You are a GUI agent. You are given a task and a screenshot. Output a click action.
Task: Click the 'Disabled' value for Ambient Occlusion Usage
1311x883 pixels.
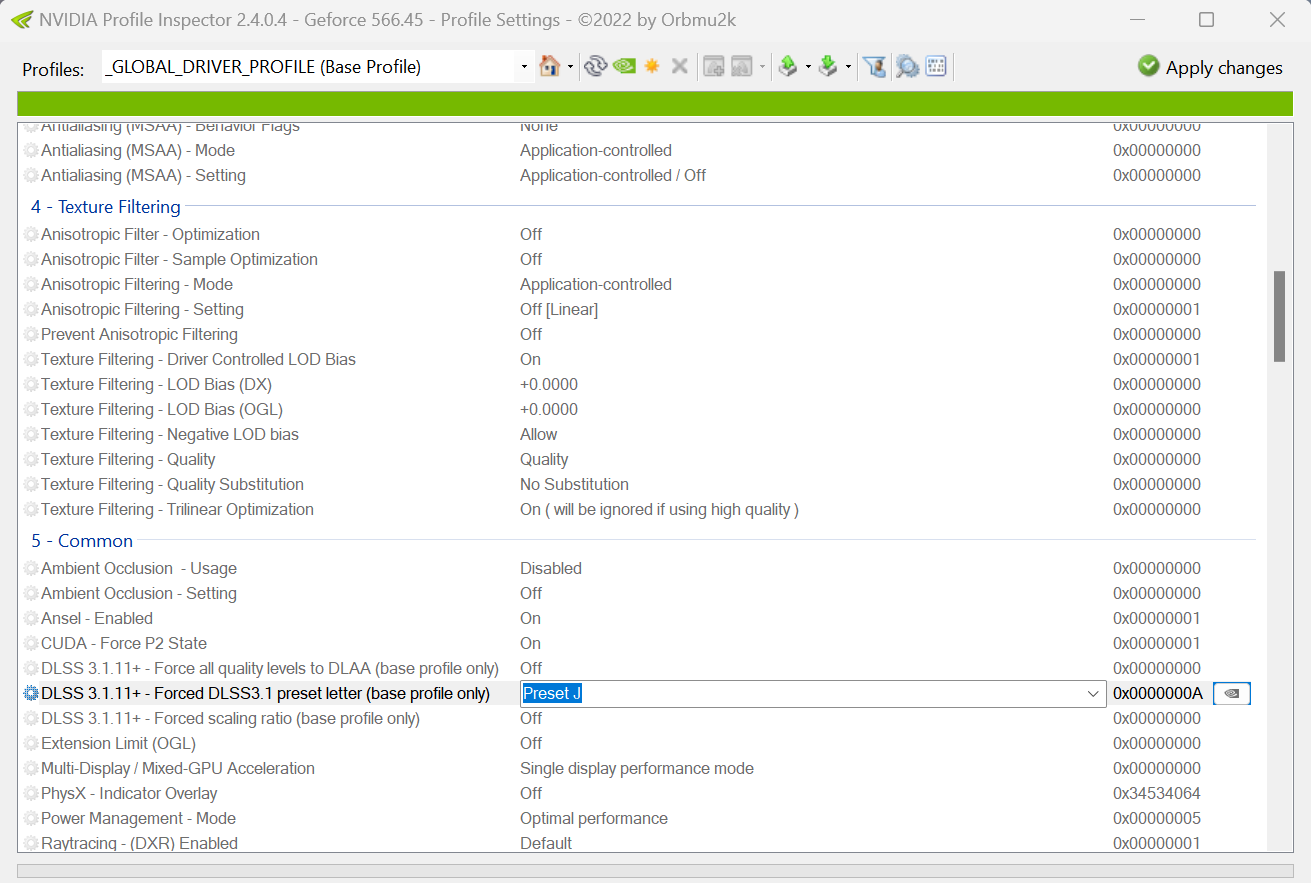[551, 569]
